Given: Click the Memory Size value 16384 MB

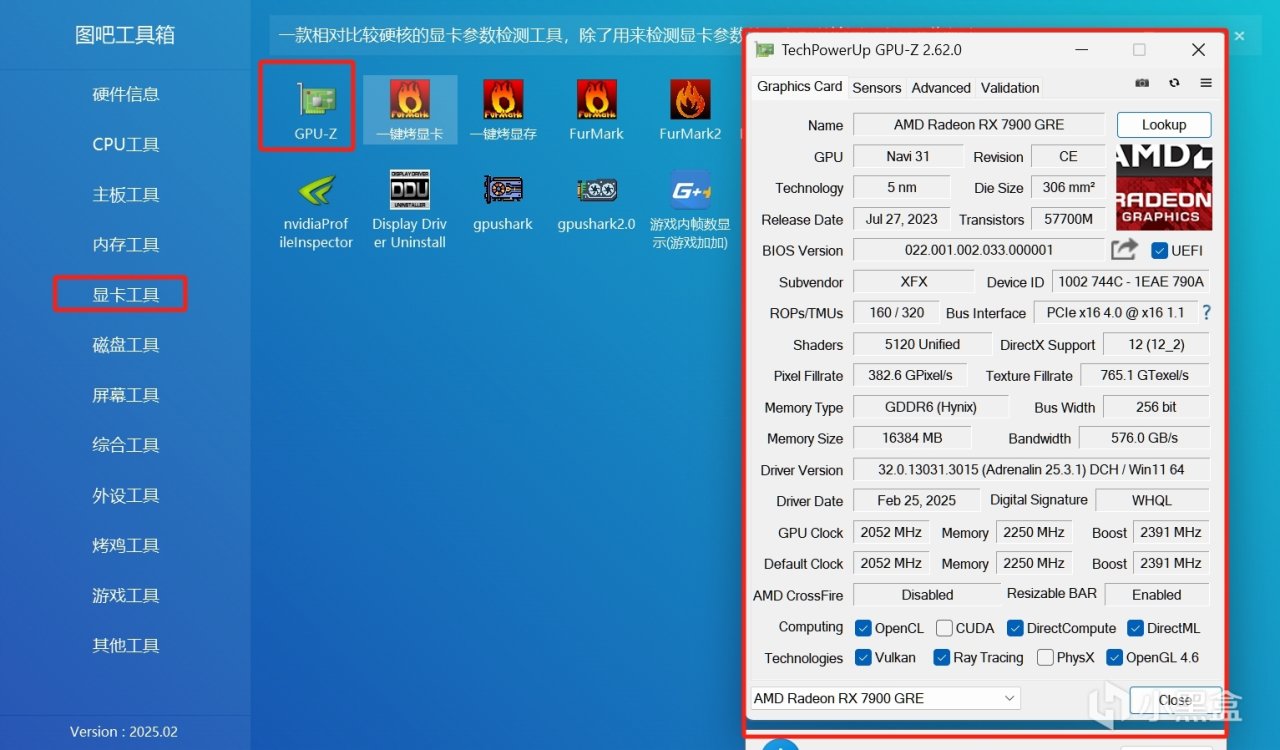Looking at the screenshot, I should [912, 438].
